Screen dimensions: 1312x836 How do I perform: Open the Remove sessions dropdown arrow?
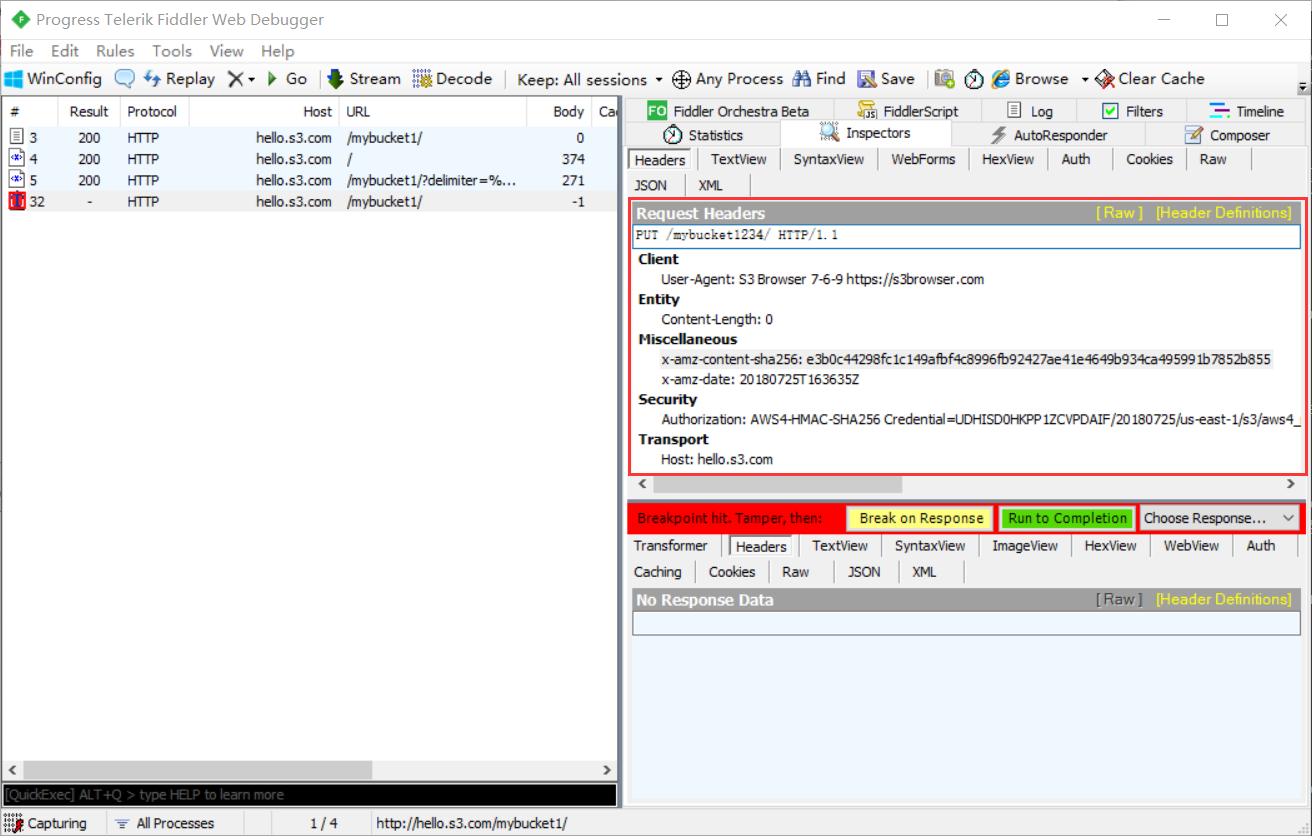pyautogui.click(x=251, y=79)
